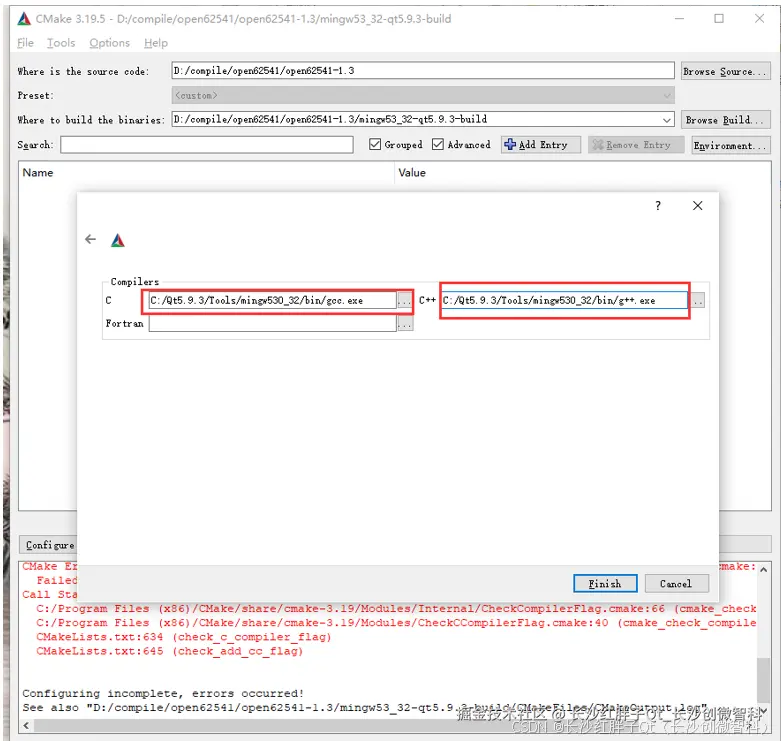Click the source code path field
The height and width of the screenshot is (741, 781).
423,71
